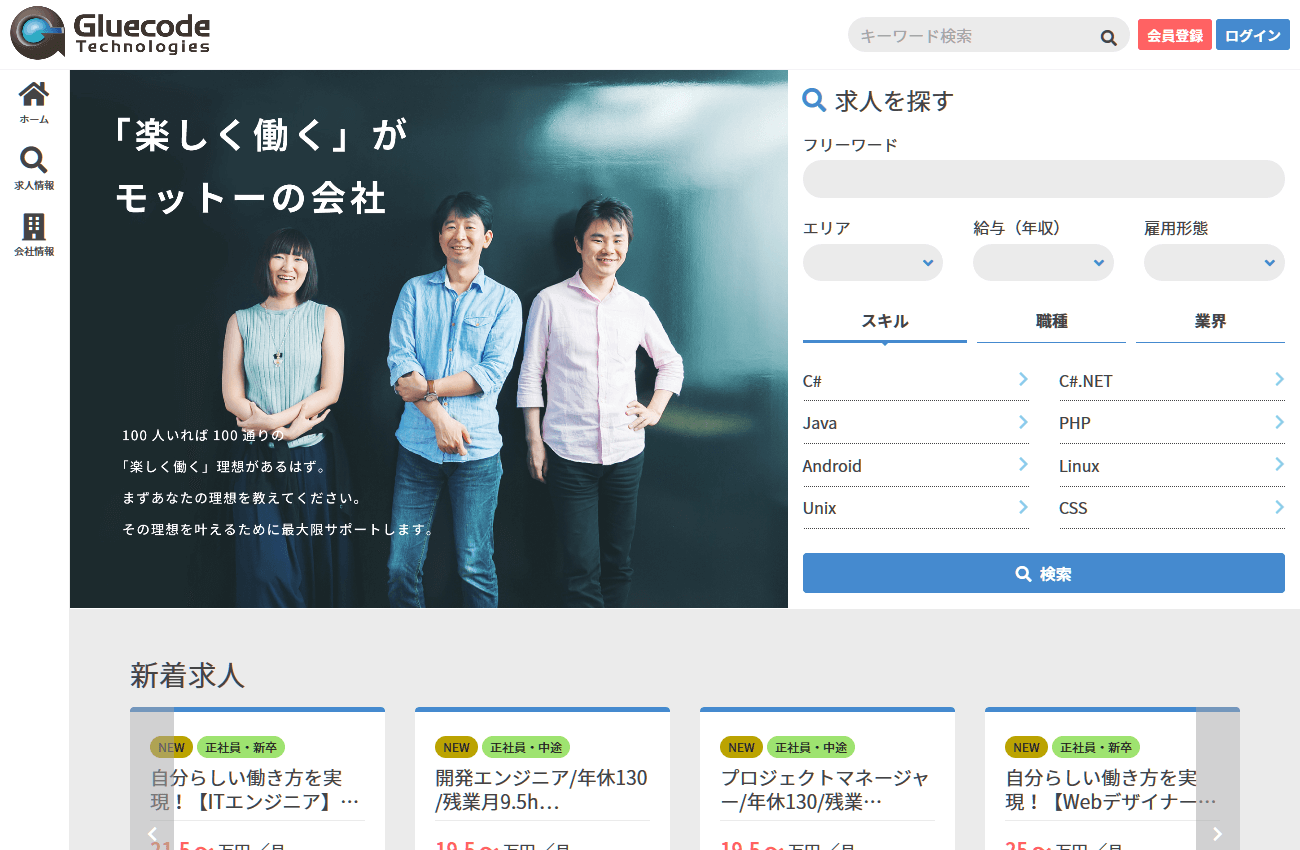Click the chevron arrow next to C#
1300x850 pixels.
pos(1023,379)
